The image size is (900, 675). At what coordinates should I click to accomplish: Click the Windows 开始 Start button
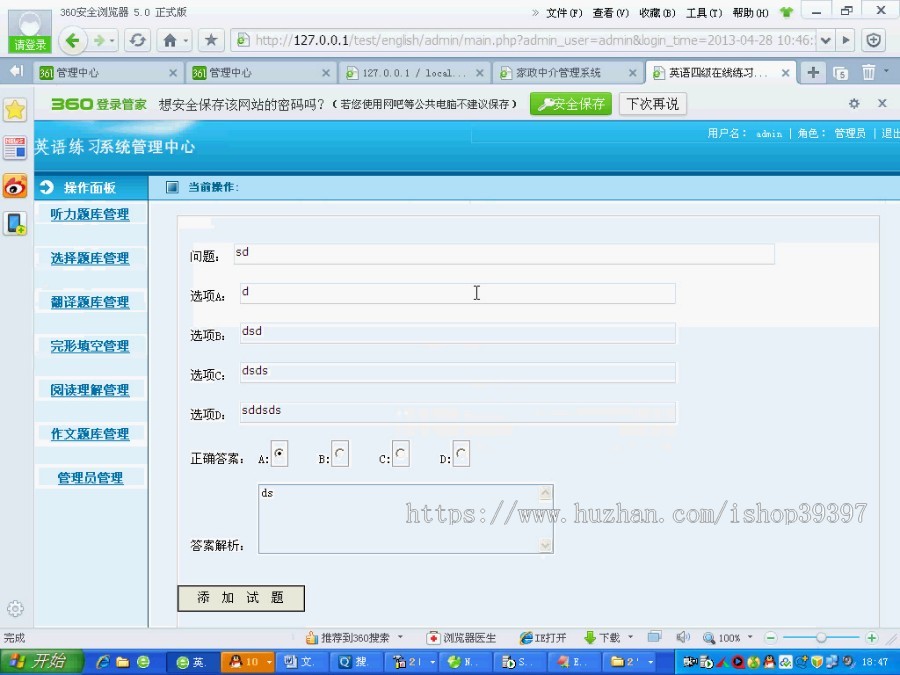point(40,662)
